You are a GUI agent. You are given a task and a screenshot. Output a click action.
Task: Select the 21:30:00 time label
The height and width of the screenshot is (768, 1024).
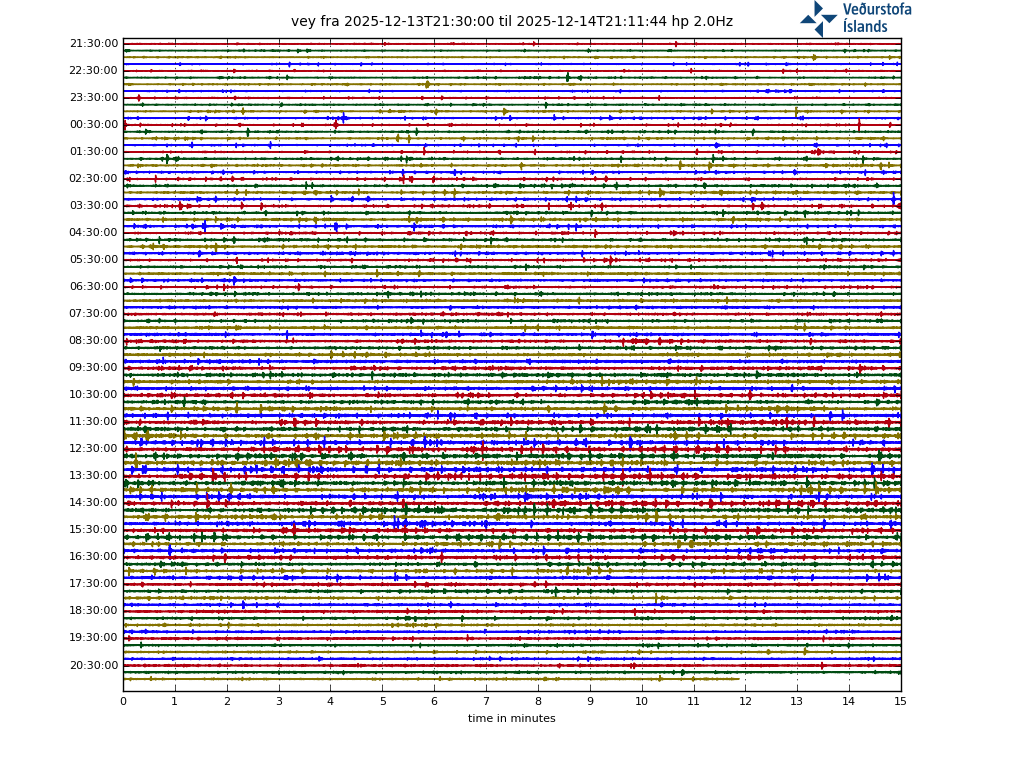point(94,44)
